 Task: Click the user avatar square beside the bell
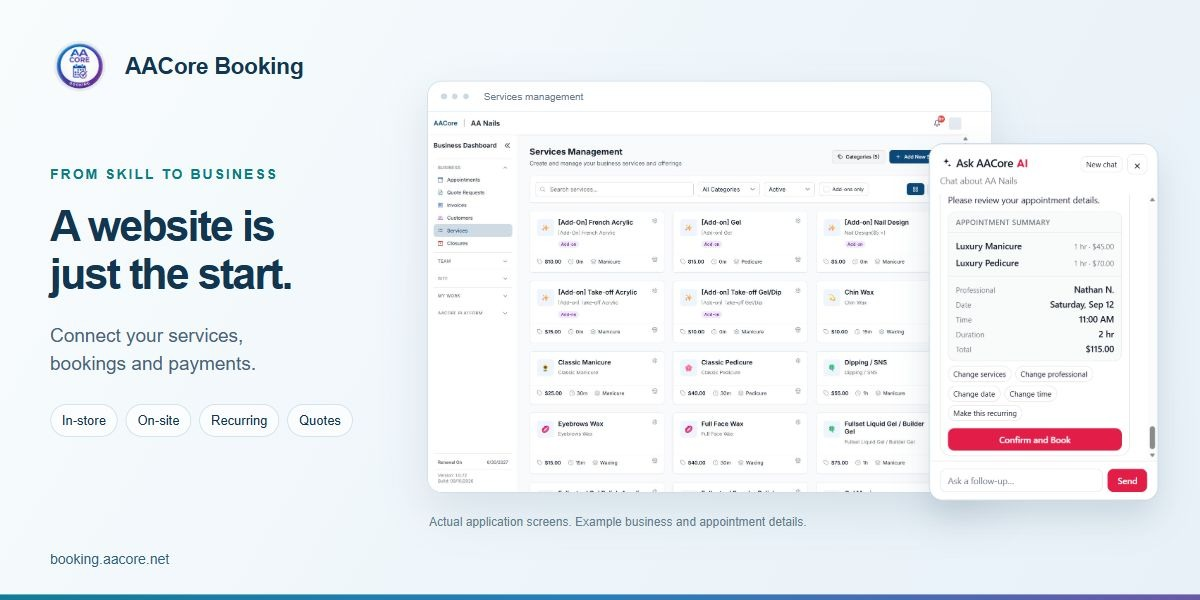pos(955,123)
